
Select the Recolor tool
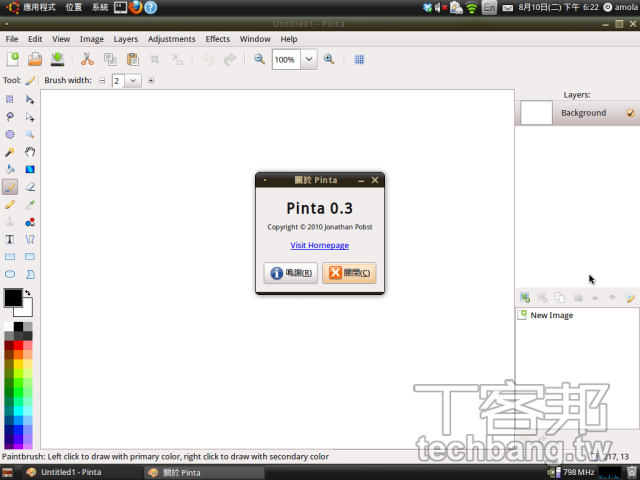(x=30, y=222)
